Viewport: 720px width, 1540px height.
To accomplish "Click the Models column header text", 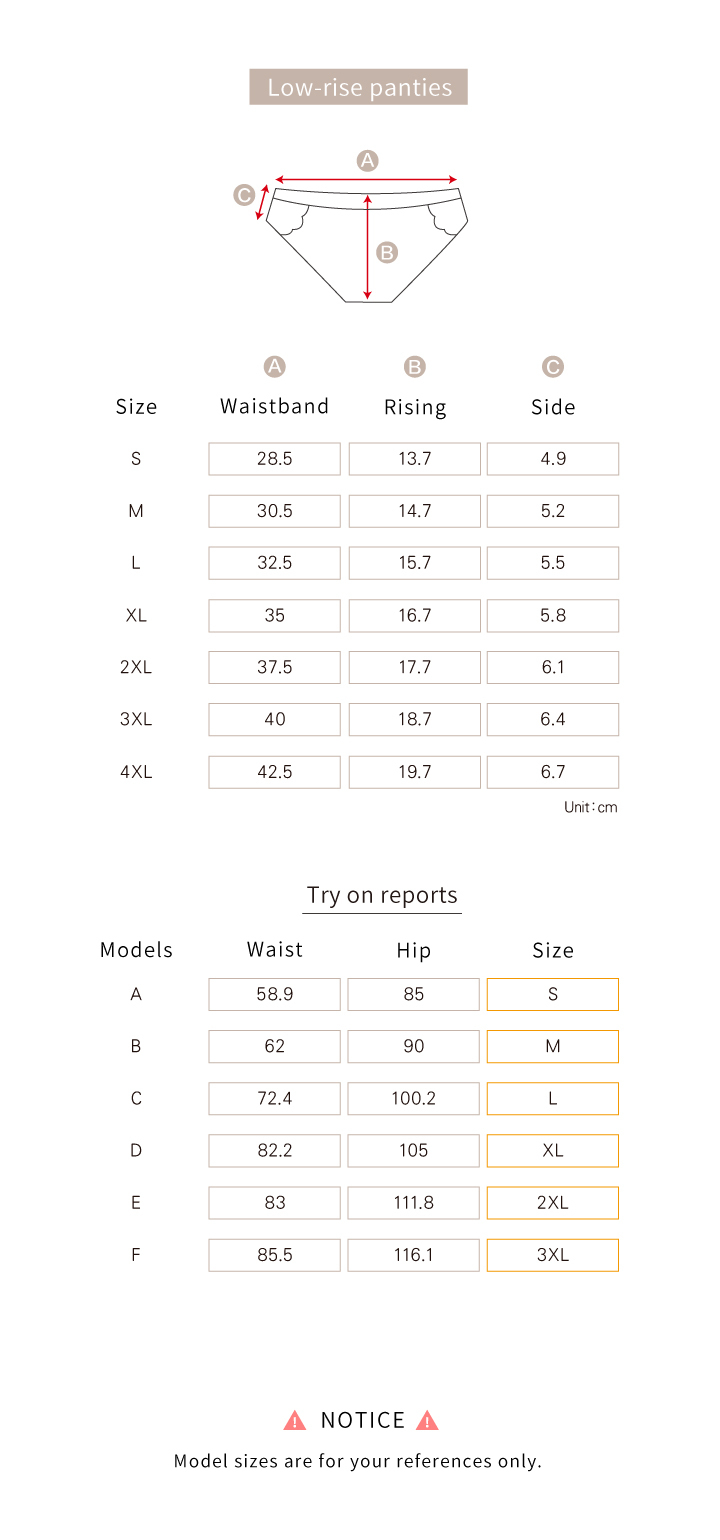I will 136,950.
